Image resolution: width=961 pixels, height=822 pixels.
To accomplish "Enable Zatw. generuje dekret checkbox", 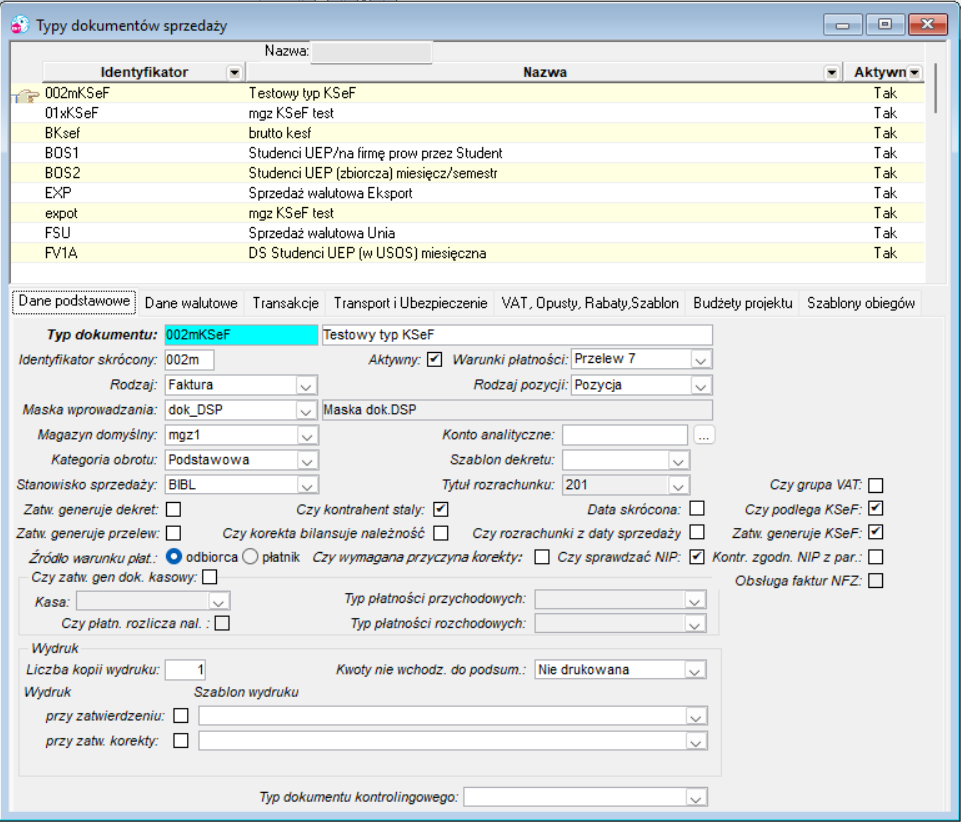I will point(174,509).
